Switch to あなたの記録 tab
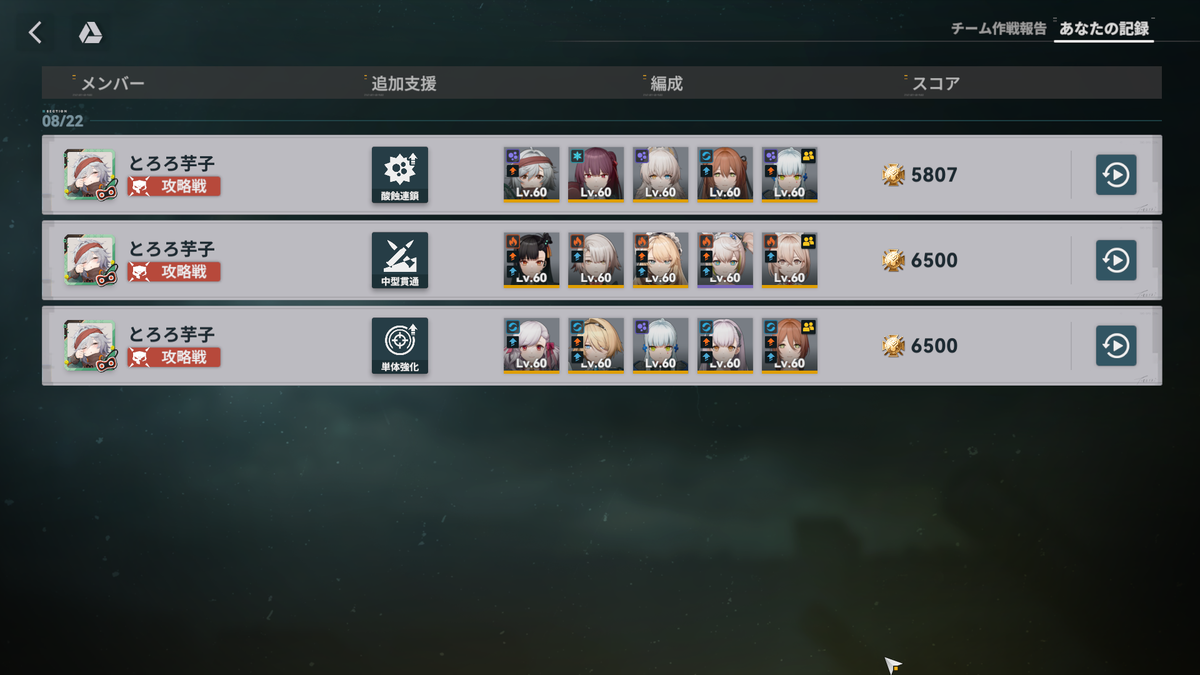 pyautogui.click(x=1104, y=29)
